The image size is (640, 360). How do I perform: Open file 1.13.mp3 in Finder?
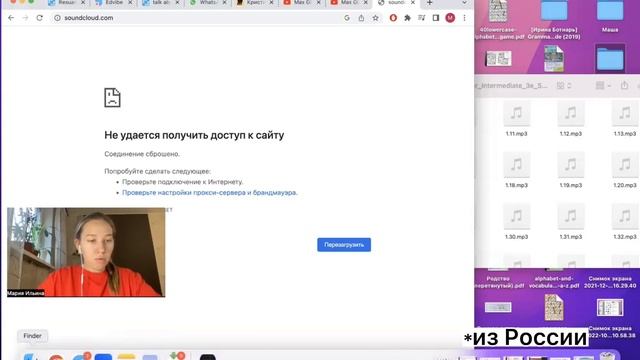pos(625,119)
